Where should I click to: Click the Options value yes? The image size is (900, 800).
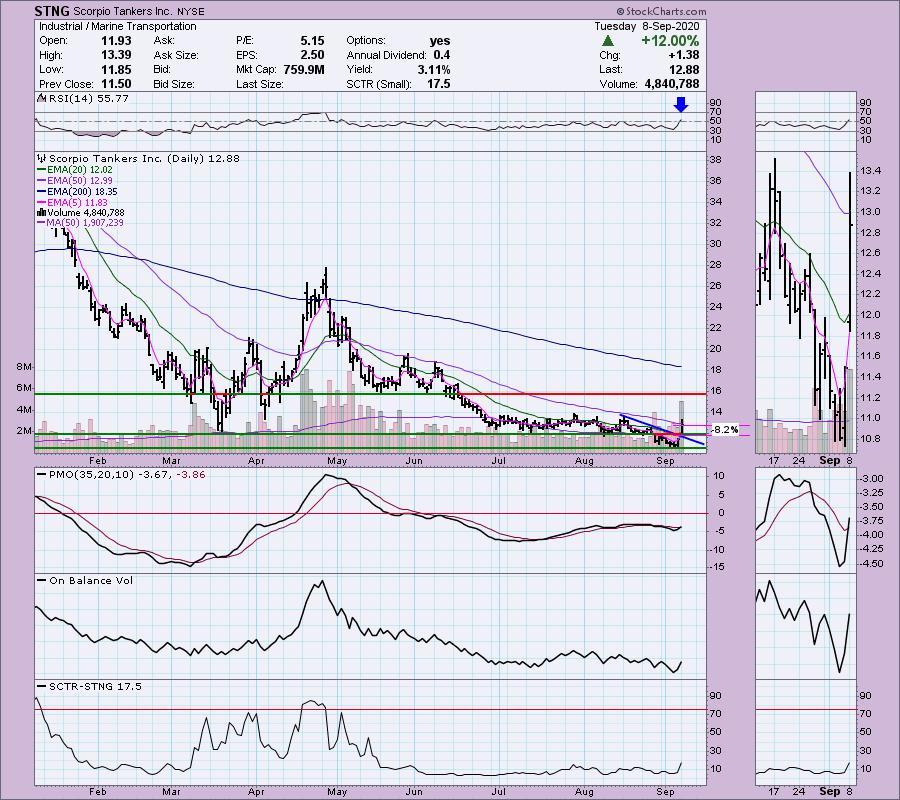click(440, 41)
